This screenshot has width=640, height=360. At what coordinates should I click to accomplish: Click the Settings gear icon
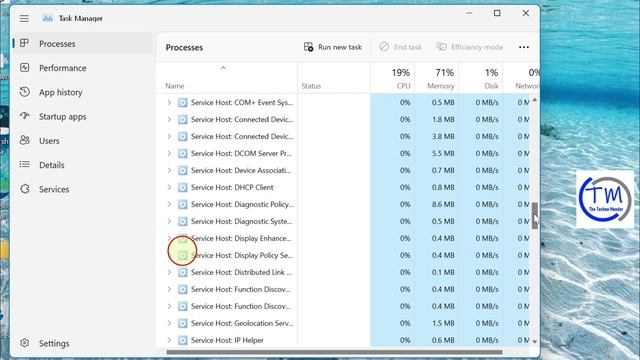click(24, 343)
